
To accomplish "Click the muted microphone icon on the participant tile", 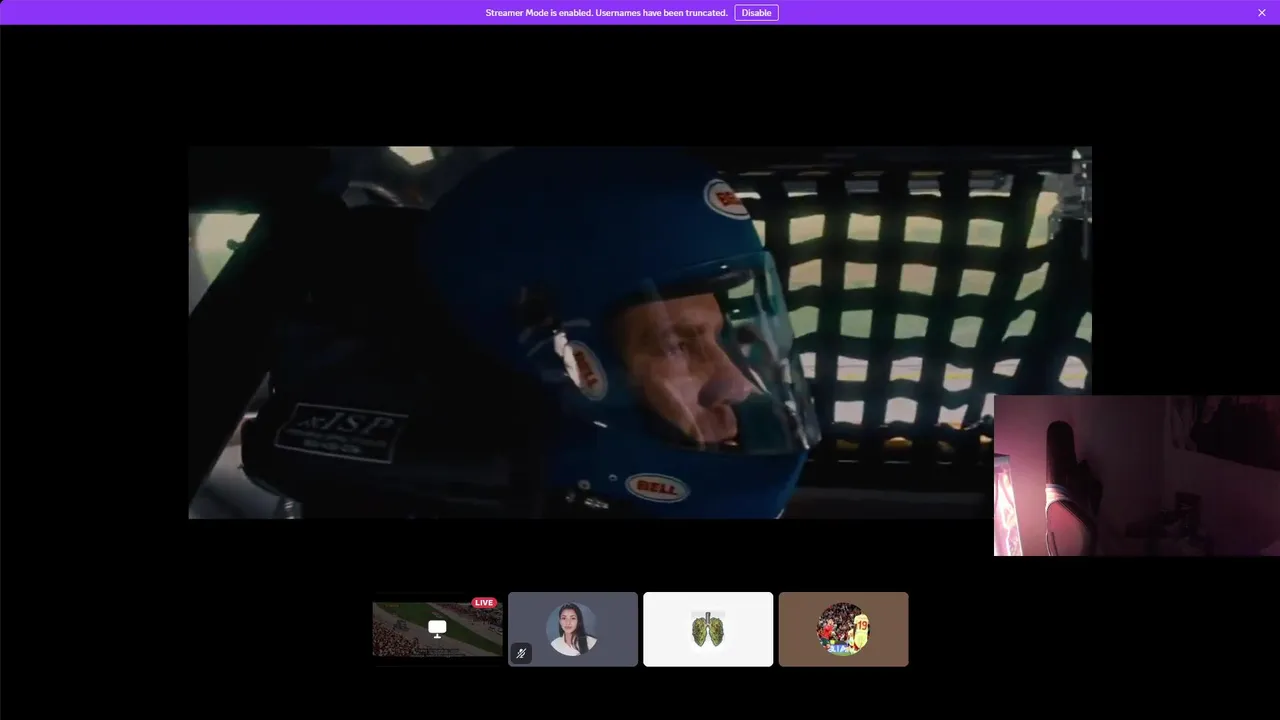I will (521, 654).
